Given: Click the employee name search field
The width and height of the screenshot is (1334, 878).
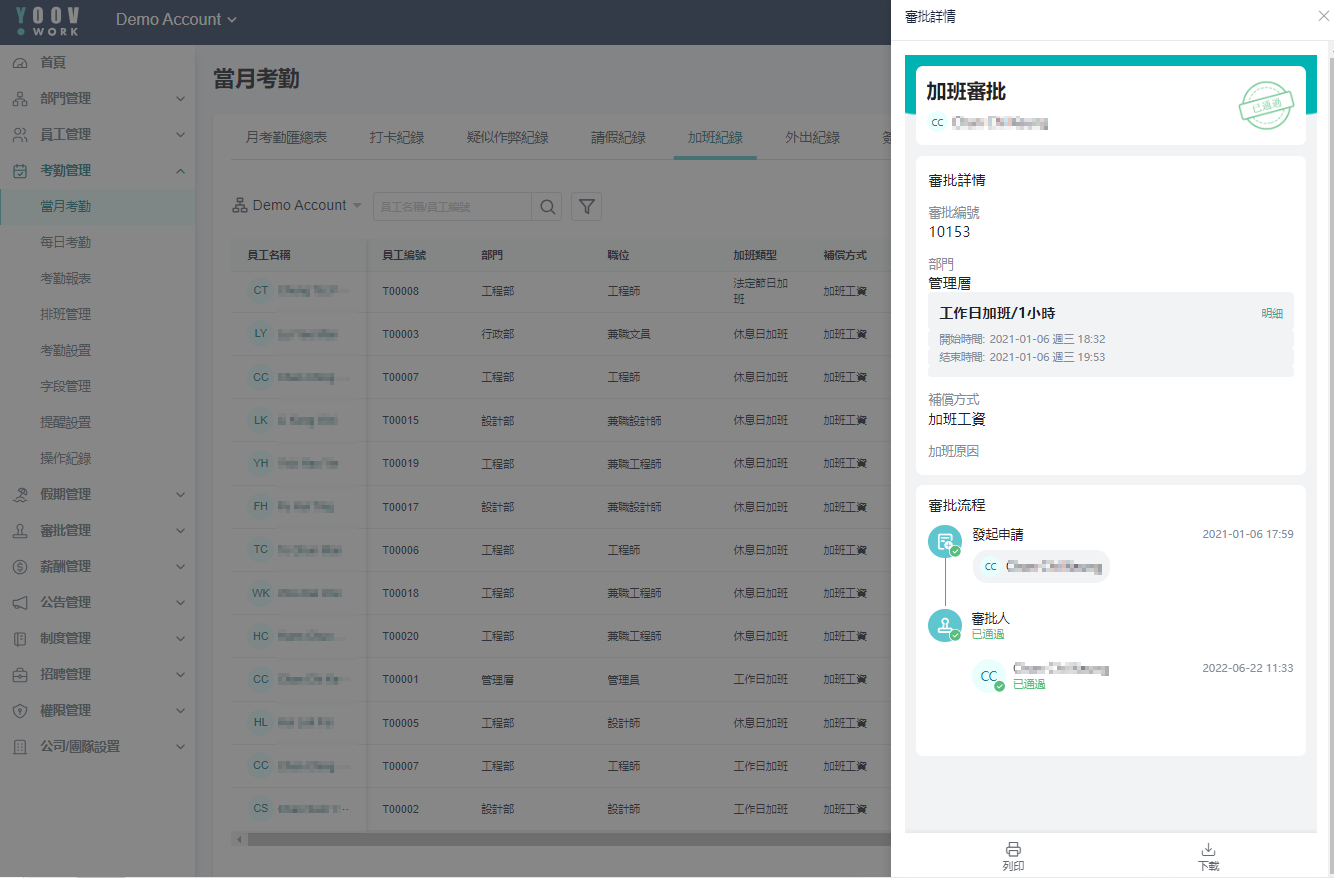Looking at the screenshot, I should click(x=452, y=207).
